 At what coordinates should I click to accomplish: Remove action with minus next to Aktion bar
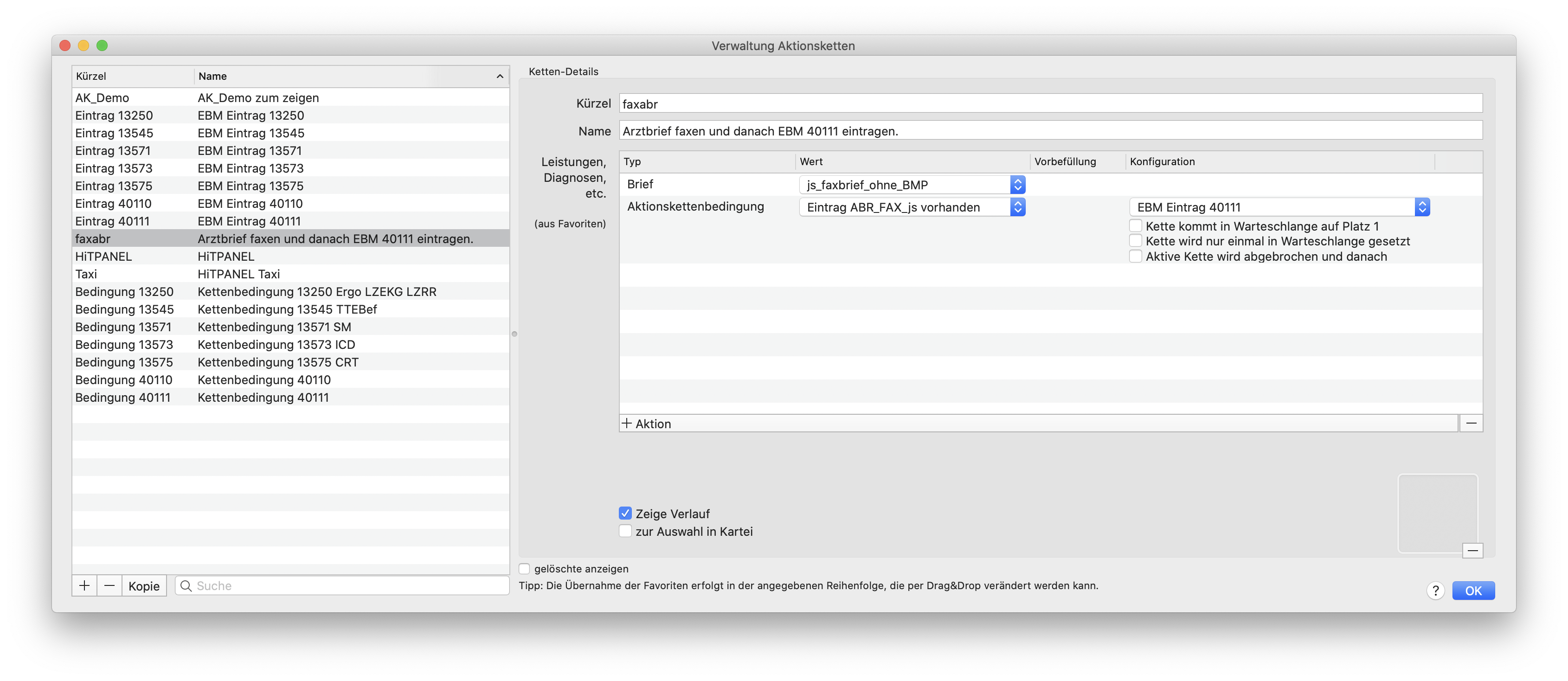click(1471, 423)
